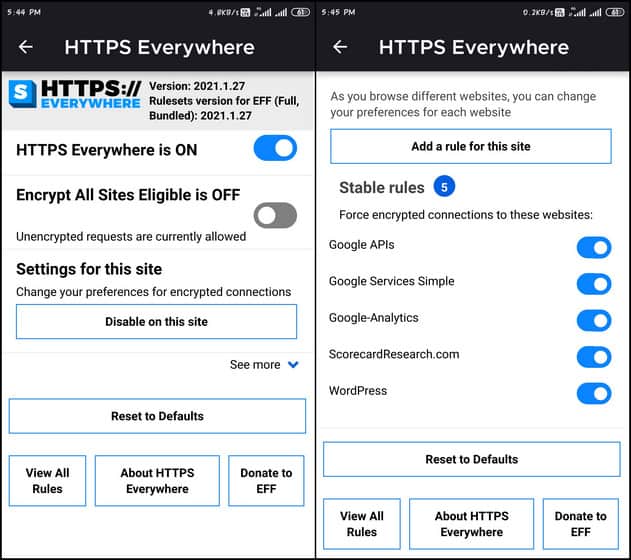The height and width of the screenshot is (560, 631).
Task: Open View All Rules in left screen
Action: pyautogui.click(x=47, y=481)
